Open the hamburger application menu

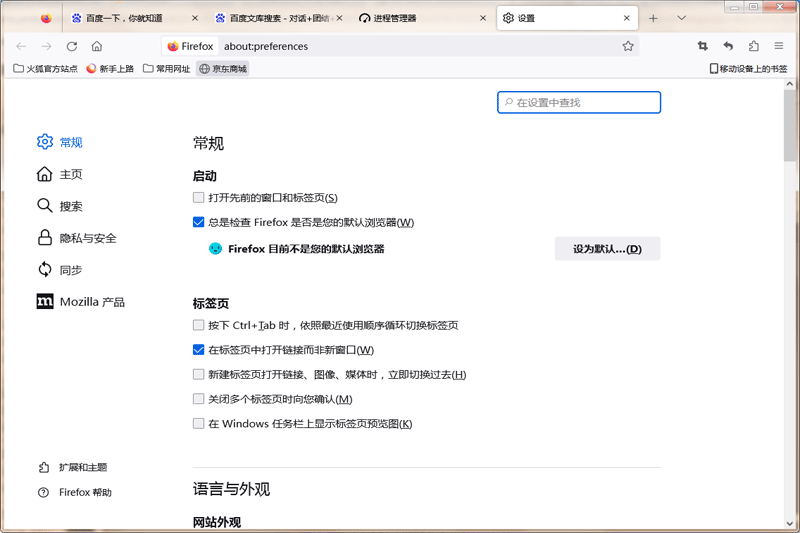click(779, 46)
